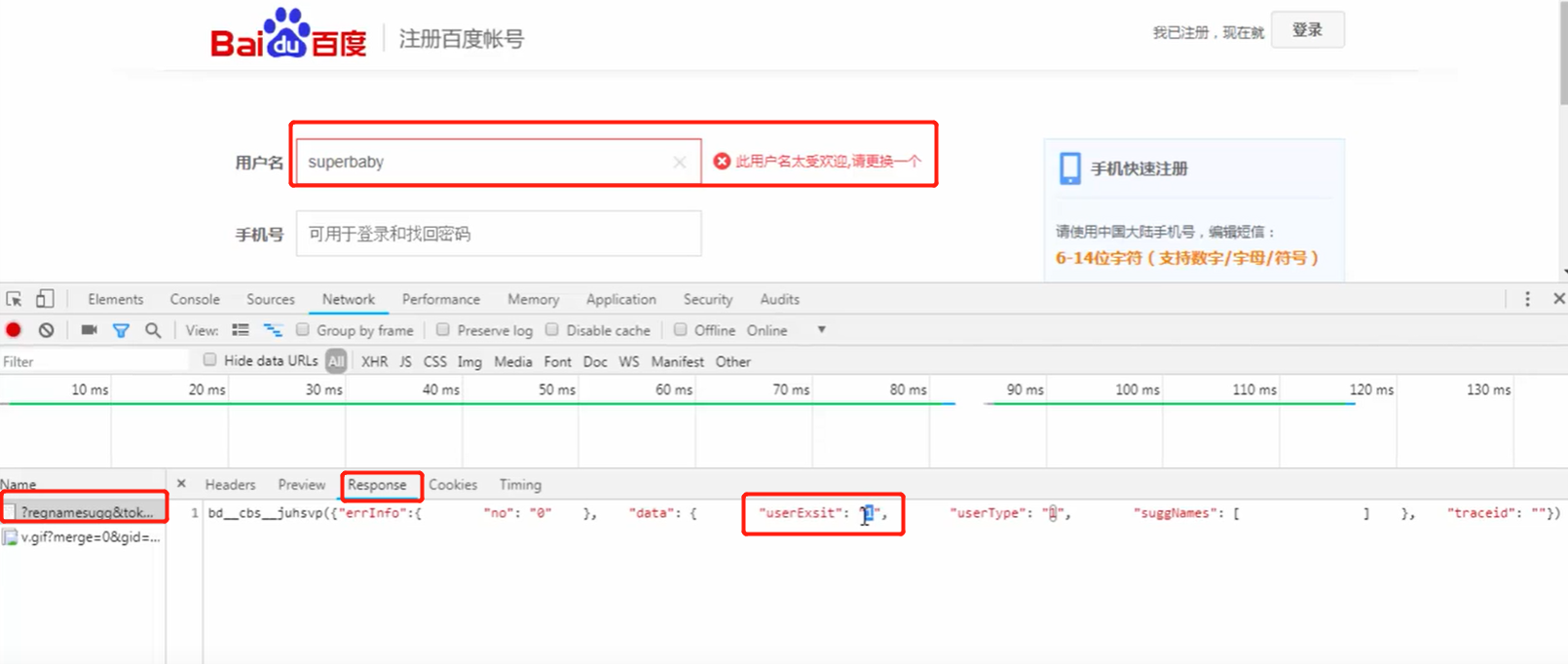Filter requests by WS
Image resolution: width=1568 pixels, height=664 pixels.
pyautogui.click(x=629, y=361)
